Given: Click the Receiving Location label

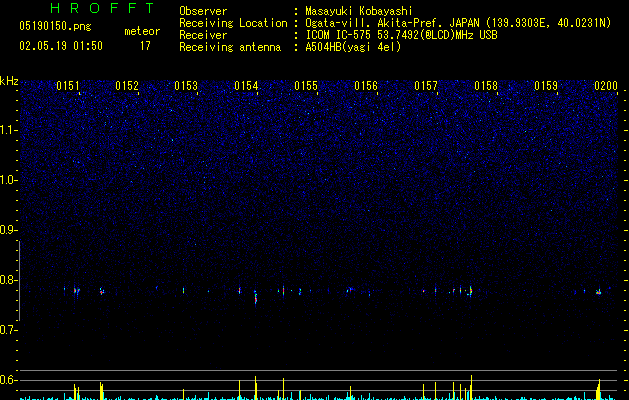Looking at the screenshot, I should pos(233,23).
